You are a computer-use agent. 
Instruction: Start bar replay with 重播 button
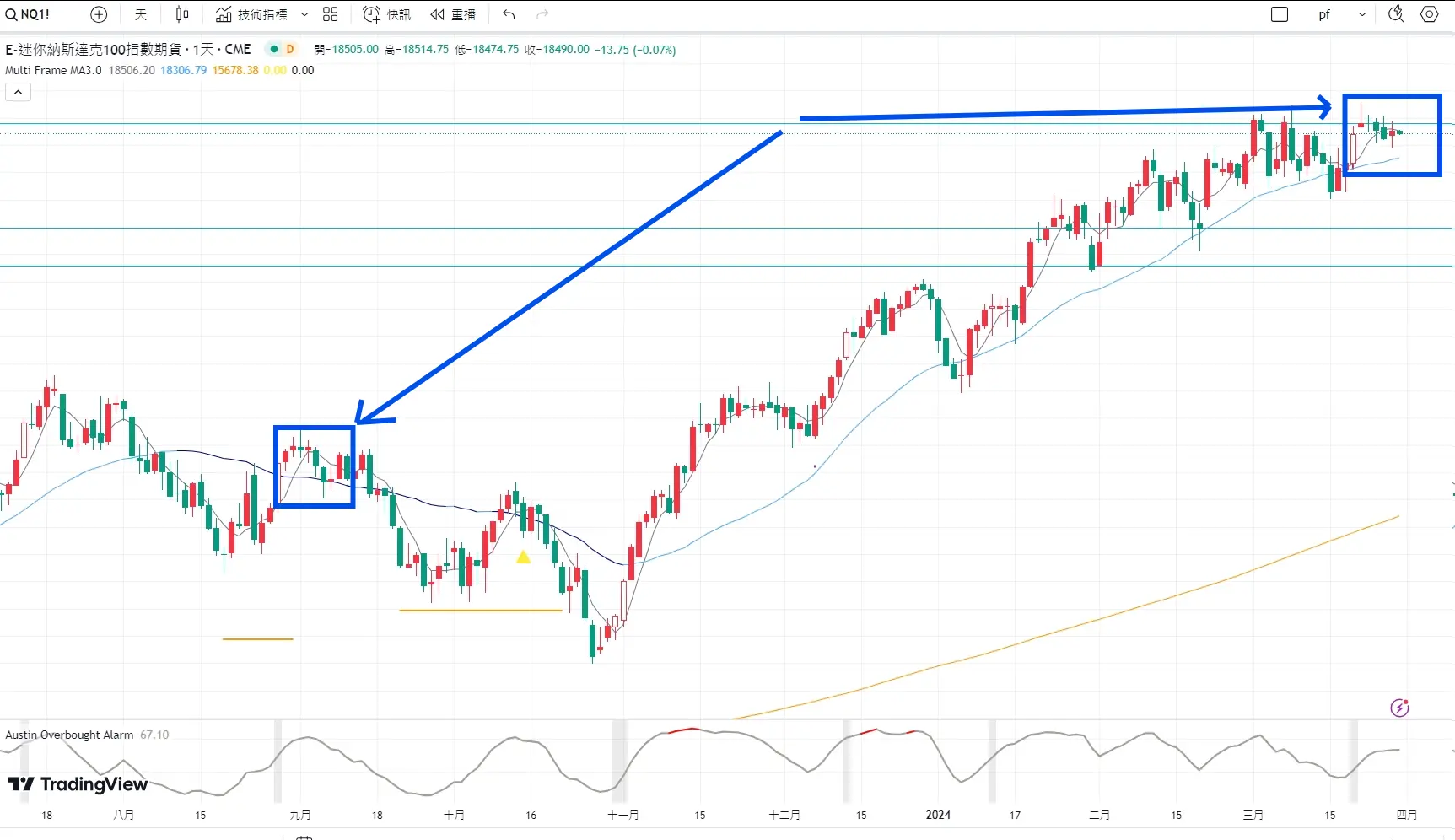pos(453,14)
